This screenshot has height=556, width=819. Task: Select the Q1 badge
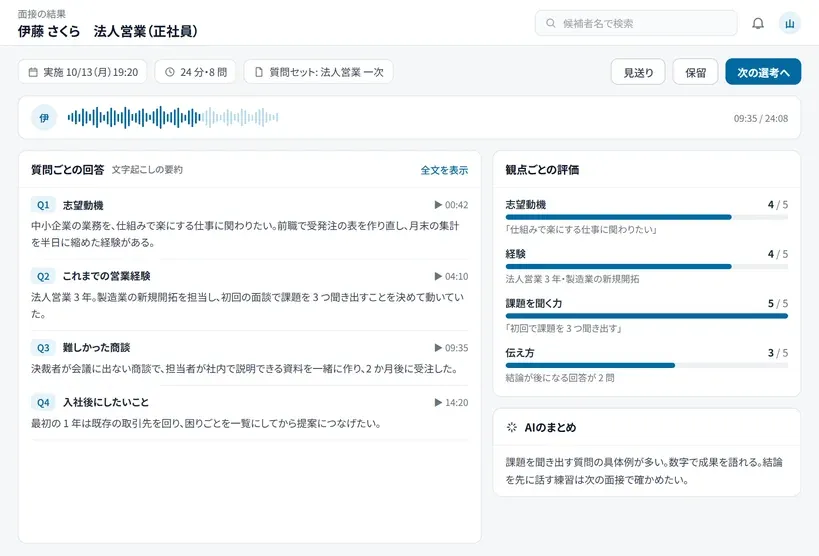[x=43, y=205]
